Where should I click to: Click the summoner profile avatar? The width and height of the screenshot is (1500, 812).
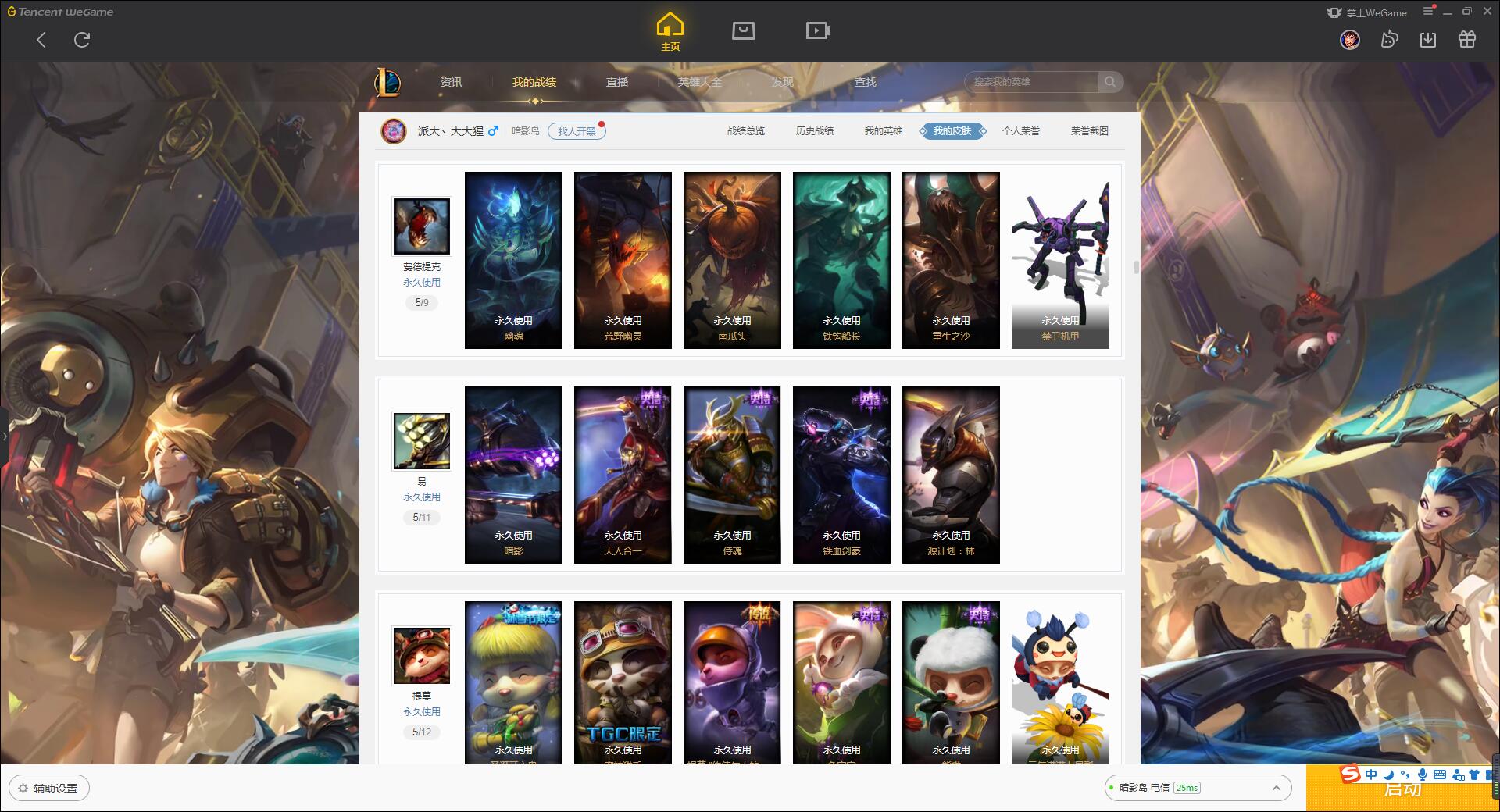pos(394,131)
